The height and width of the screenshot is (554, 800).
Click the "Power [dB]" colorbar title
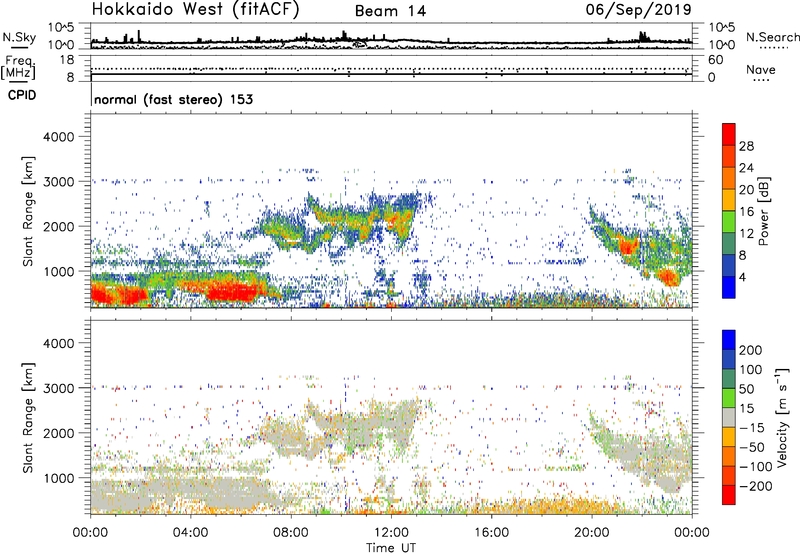[x=763, y=211]
